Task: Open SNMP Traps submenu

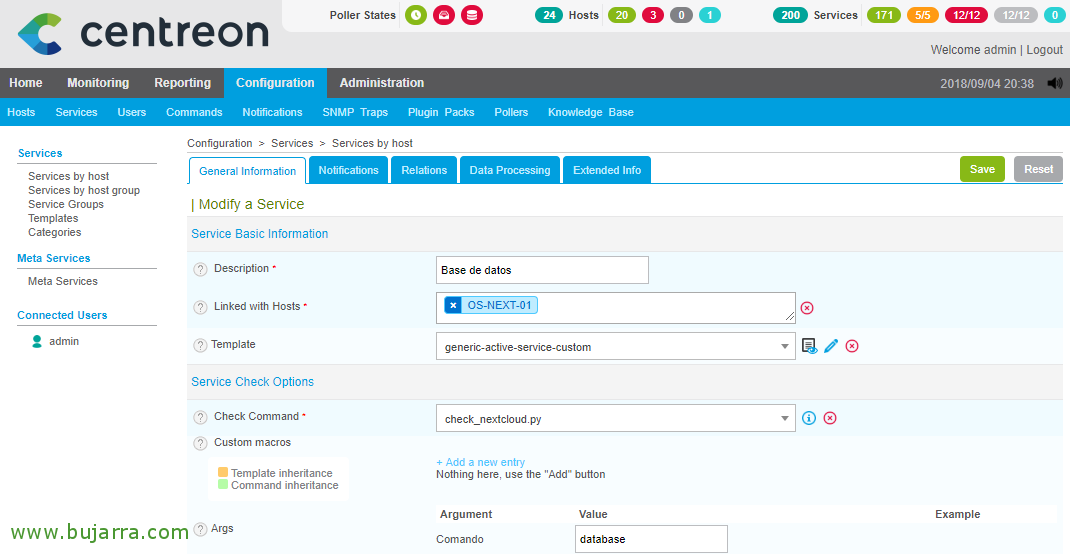Action: click(x=355, y=112)
